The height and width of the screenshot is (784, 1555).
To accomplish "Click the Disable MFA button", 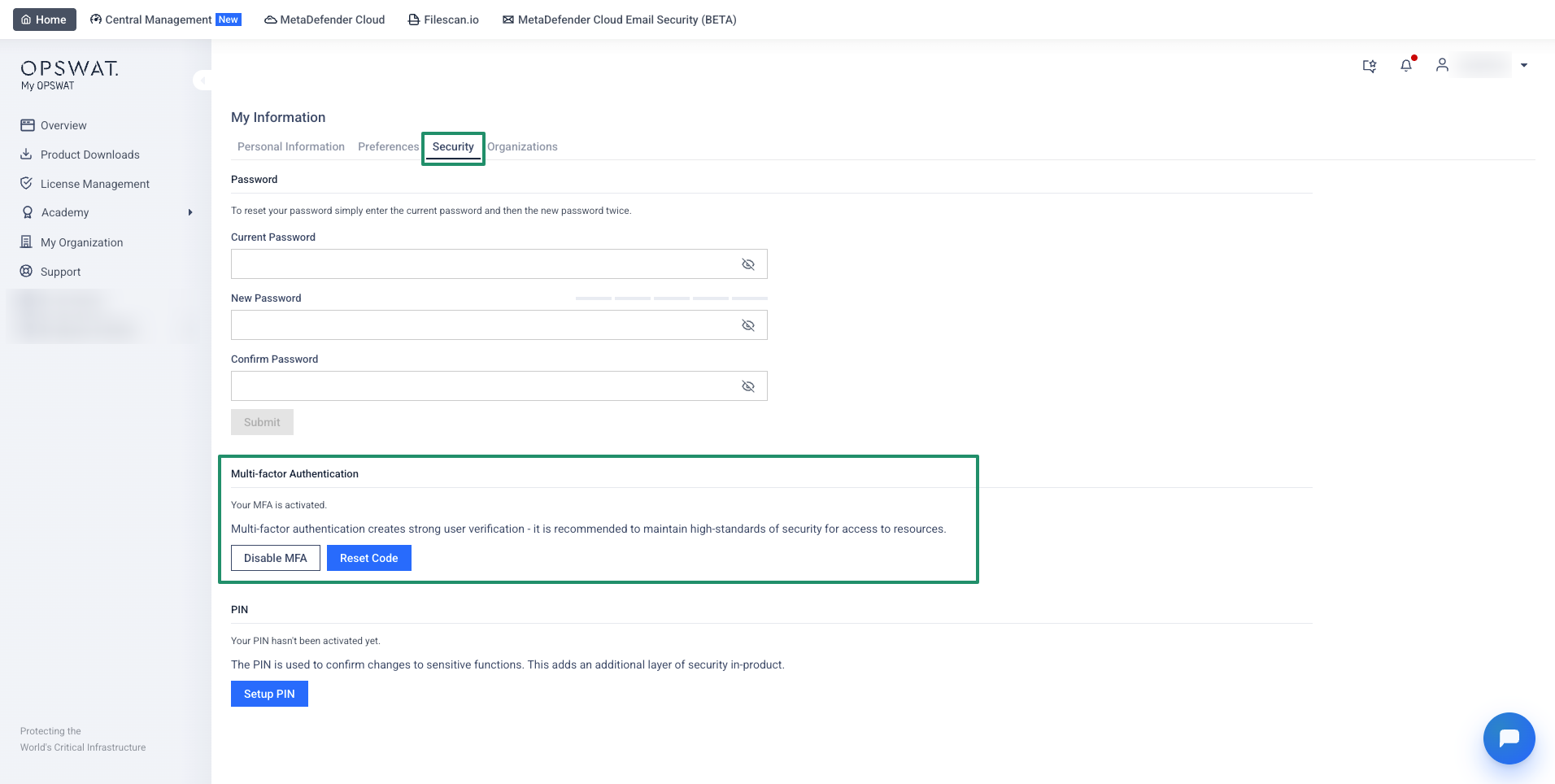I will [x=275, y=558].
